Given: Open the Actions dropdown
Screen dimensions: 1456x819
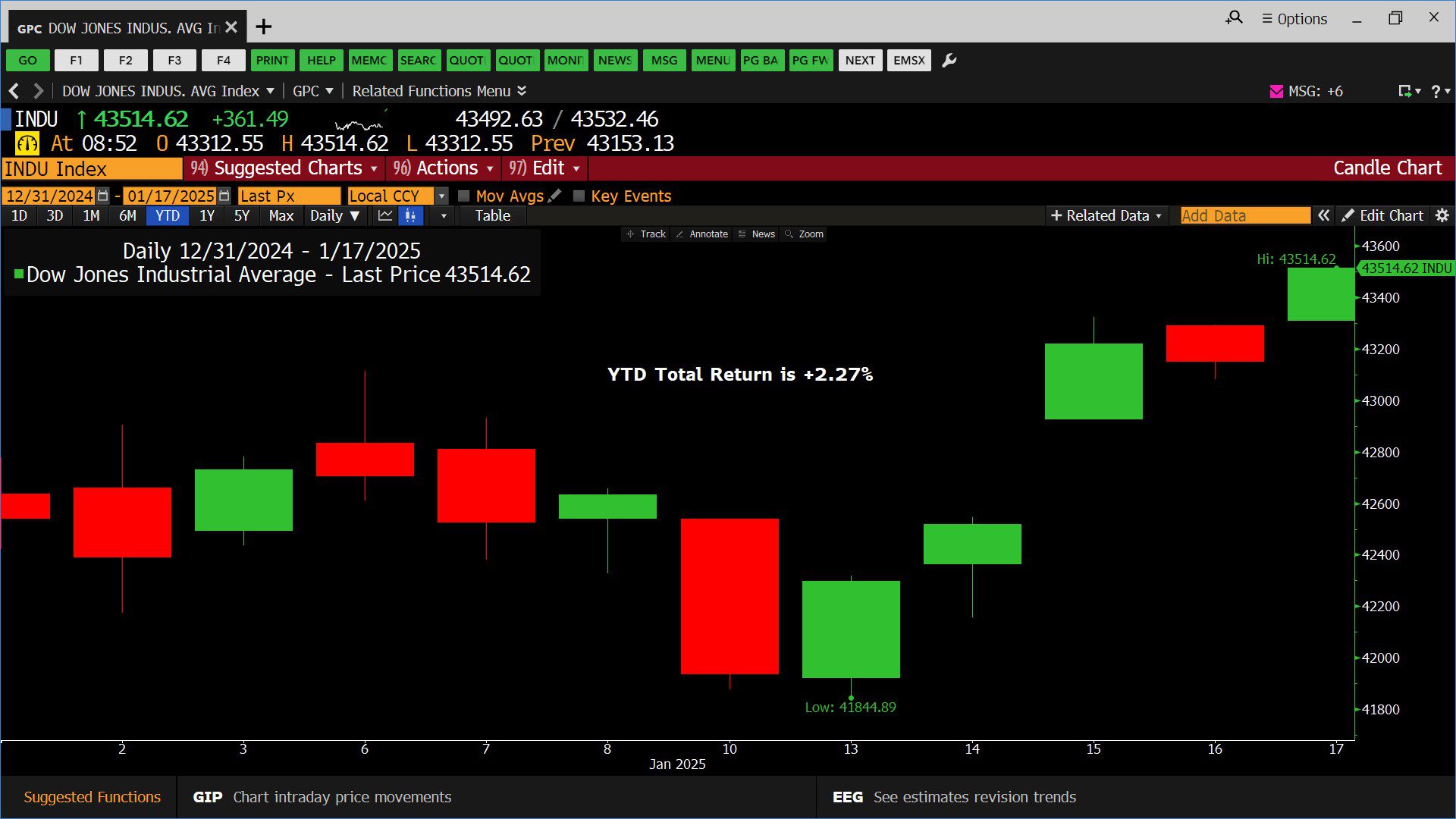Looking at the screenshot, I should [x=444, y=168].
